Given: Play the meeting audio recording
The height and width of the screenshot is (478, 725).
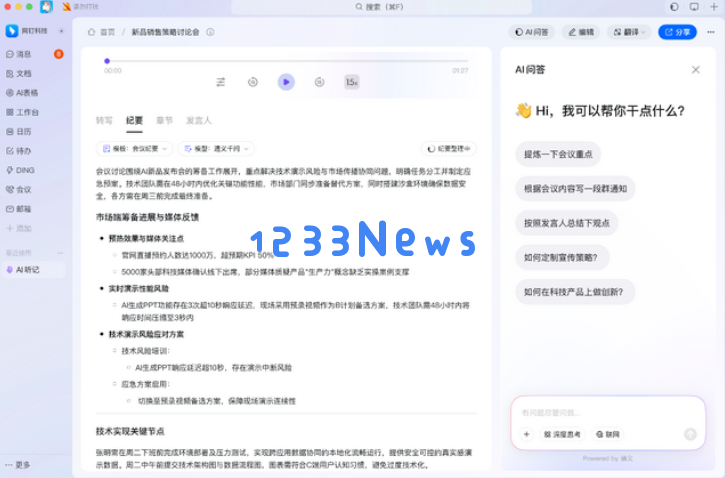Looking at the screenshot, I should (286, 82).
